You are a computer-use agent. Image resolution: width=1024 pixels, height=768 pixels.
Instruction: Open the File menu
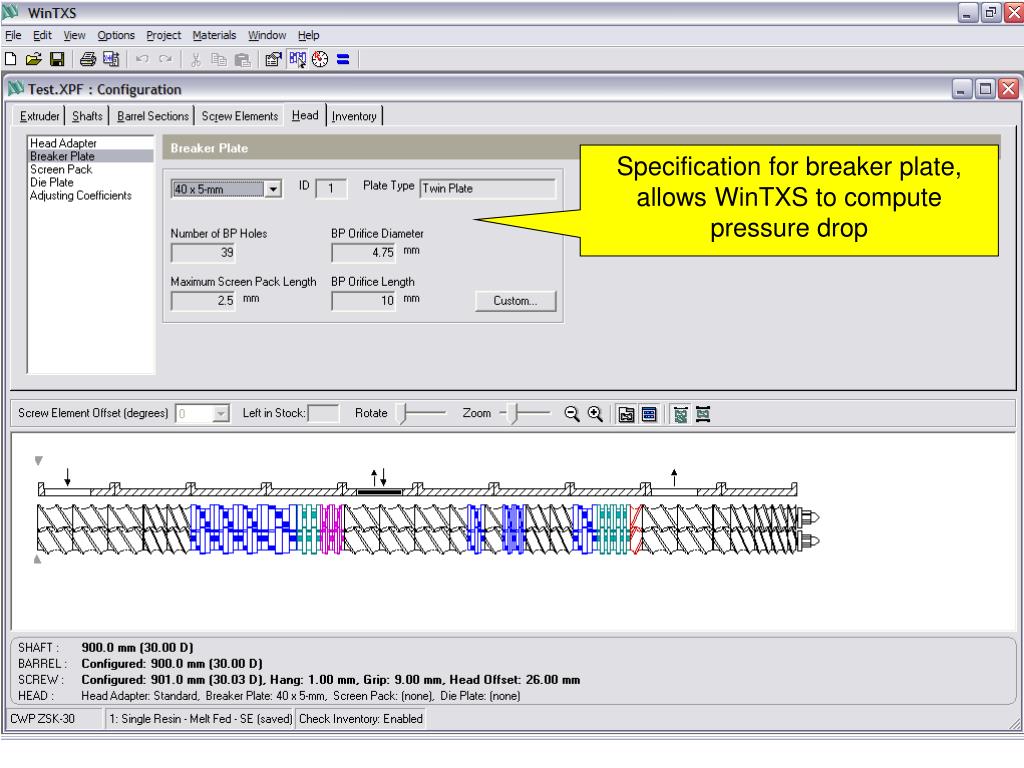[x=13, y=35]
